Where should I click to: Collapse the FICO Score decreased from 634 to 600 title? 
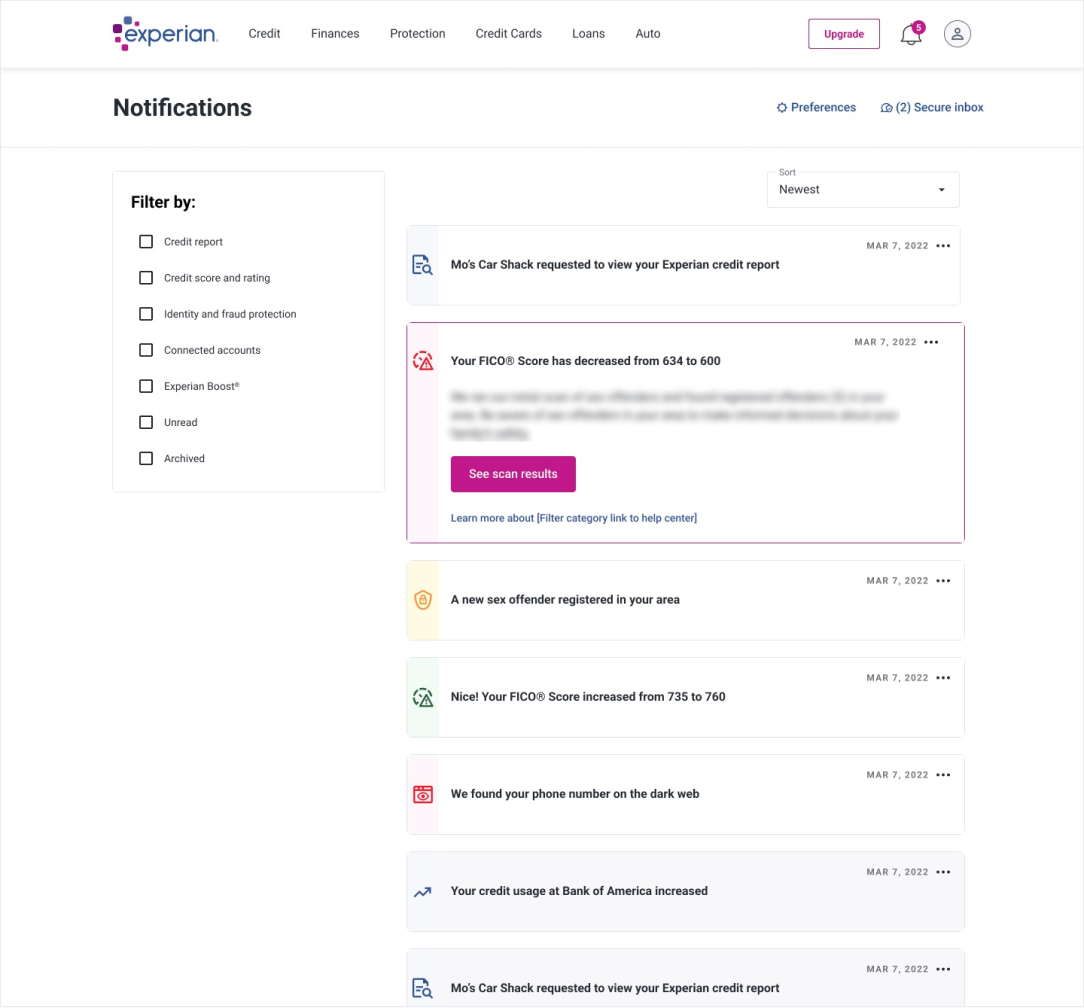tap(586, 361)
